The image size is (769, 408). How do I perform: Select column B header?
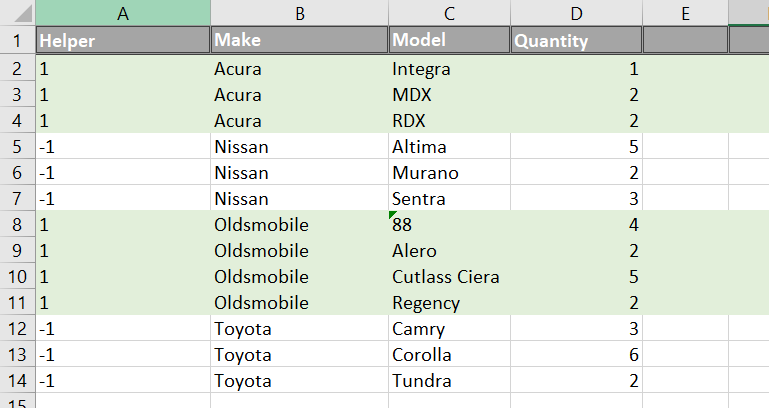(300, 13)
